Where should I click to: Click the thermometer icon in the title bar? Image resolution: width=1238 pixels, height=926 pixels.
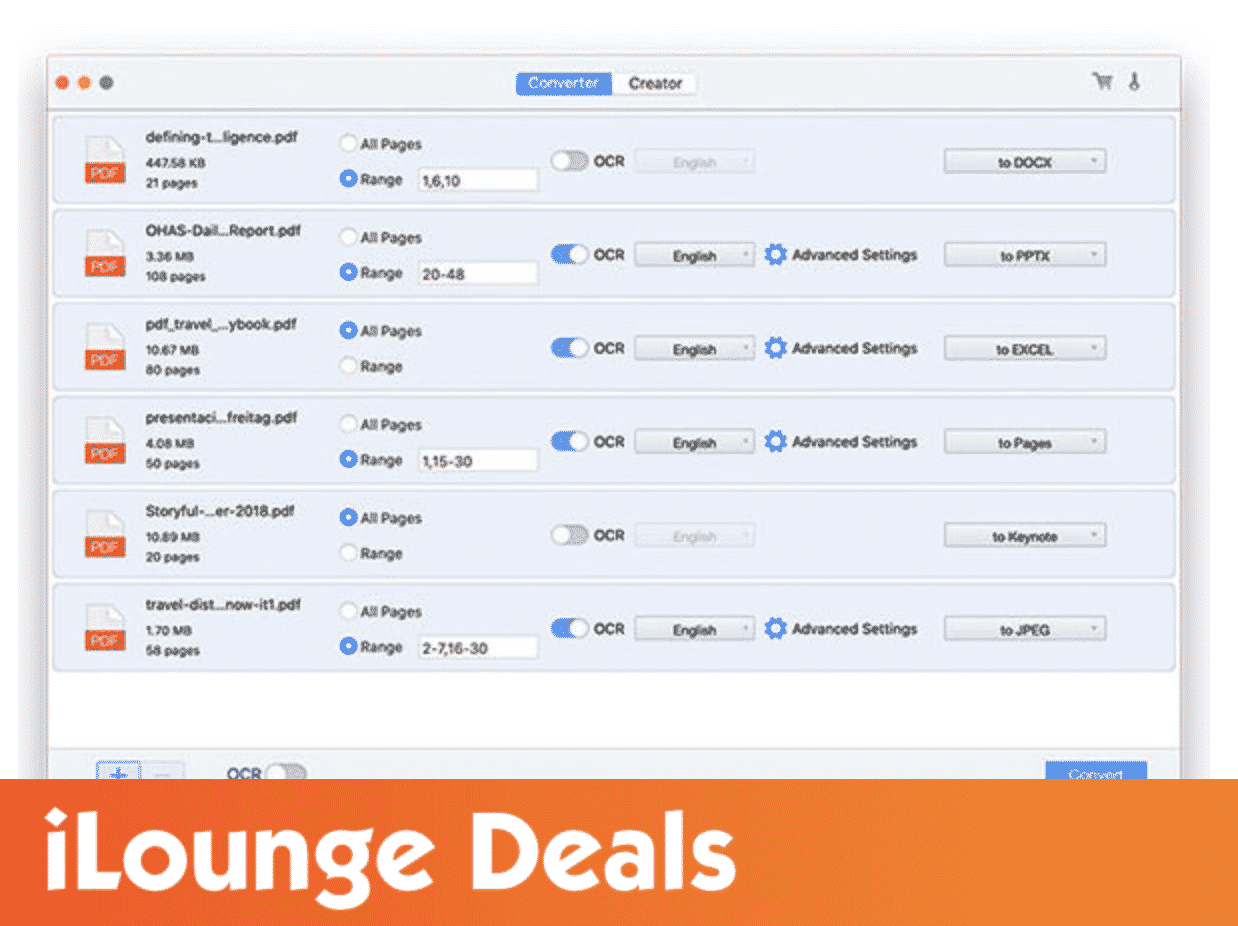1134,83
